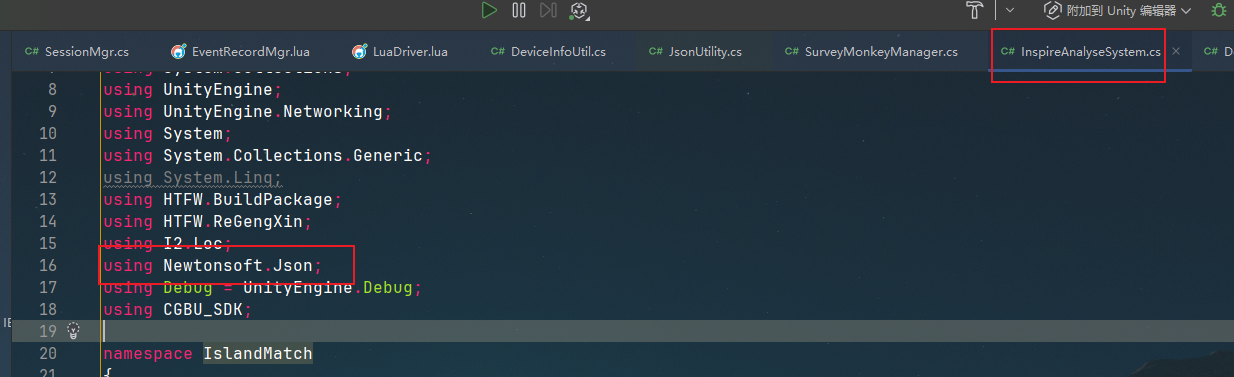Image resolution: width=1234 pixels, height=377 pixels.
Task: Click 'Generic' on line 11
Action: (388, 155)
